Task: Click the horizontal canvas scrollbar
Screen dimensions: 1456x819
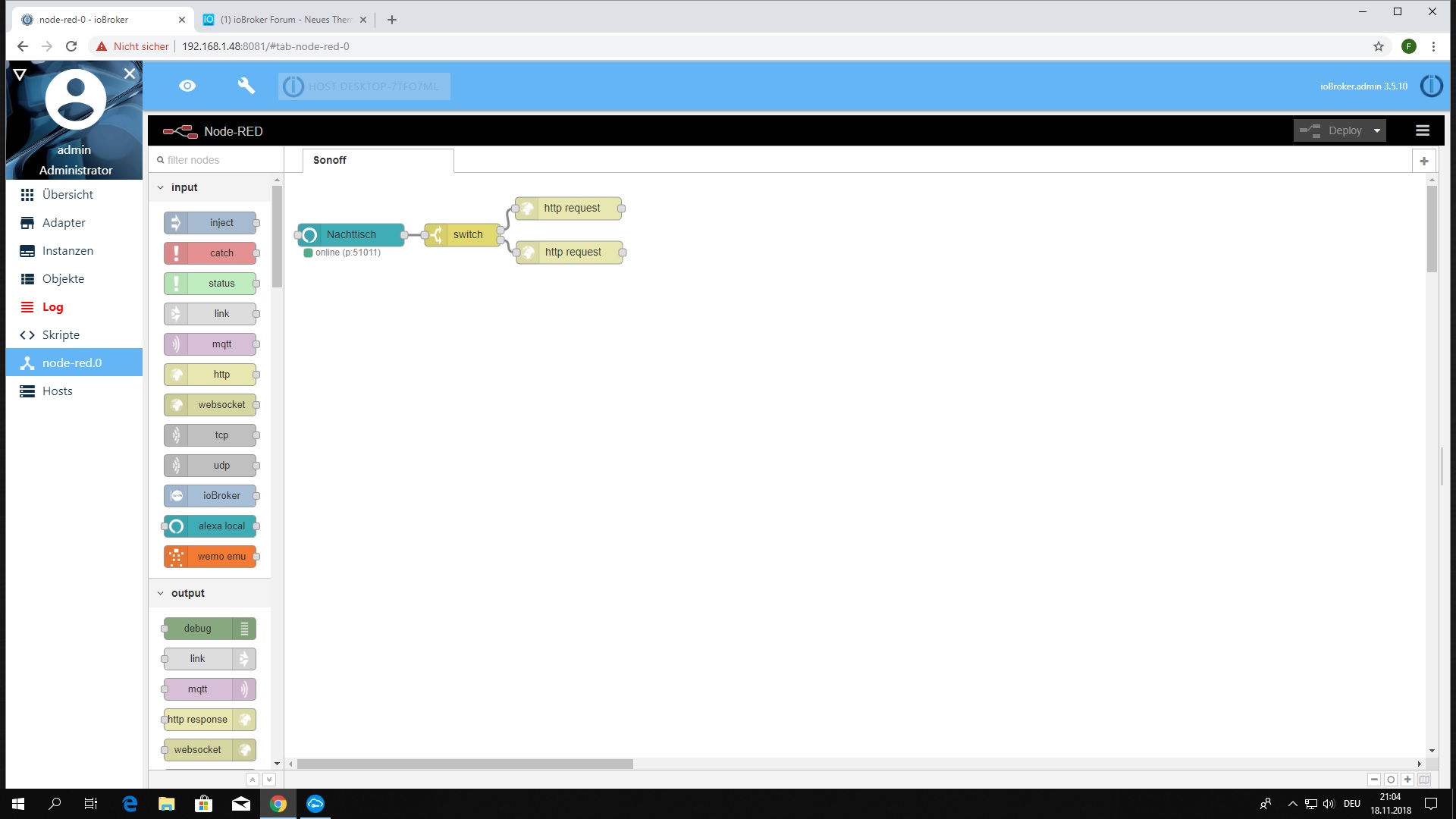Action: click(x=465, y=764)
